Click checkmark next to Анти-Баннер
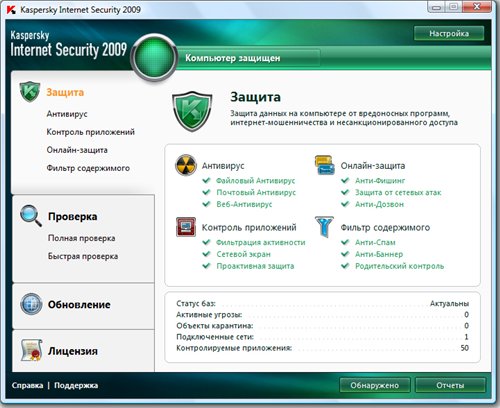Viewport: 500px width, 408px height. pos(345,254)
